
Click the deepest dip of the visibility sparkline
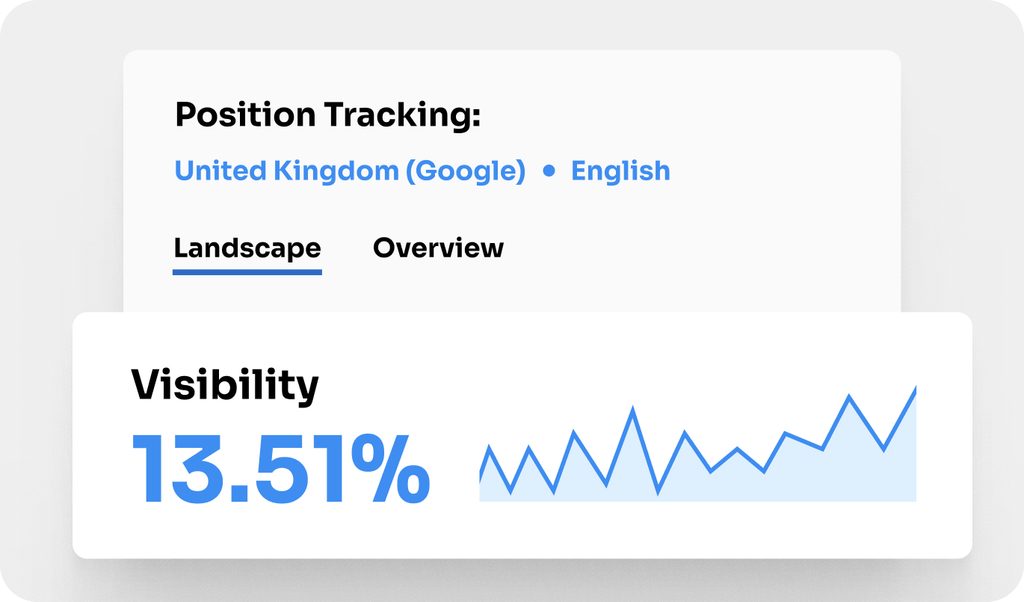click(x=658, y=490)
